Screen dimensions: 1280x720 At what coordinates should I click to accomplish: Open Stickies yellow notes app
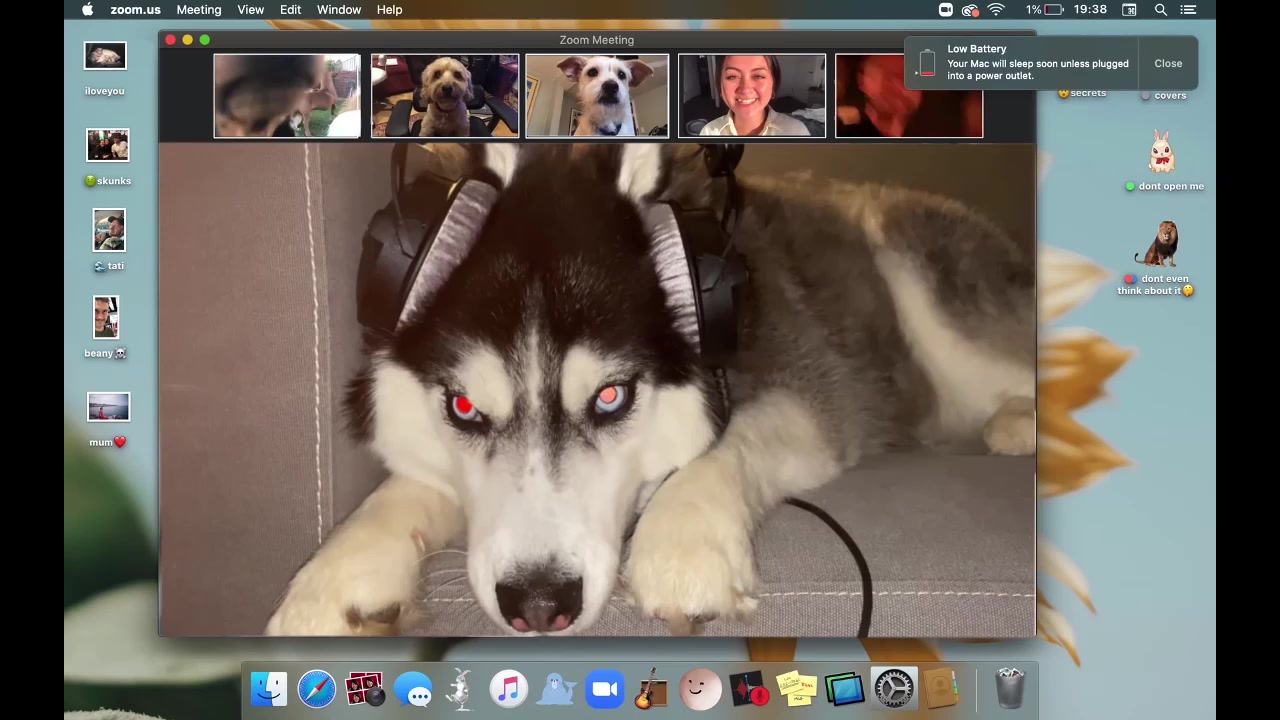797,689
